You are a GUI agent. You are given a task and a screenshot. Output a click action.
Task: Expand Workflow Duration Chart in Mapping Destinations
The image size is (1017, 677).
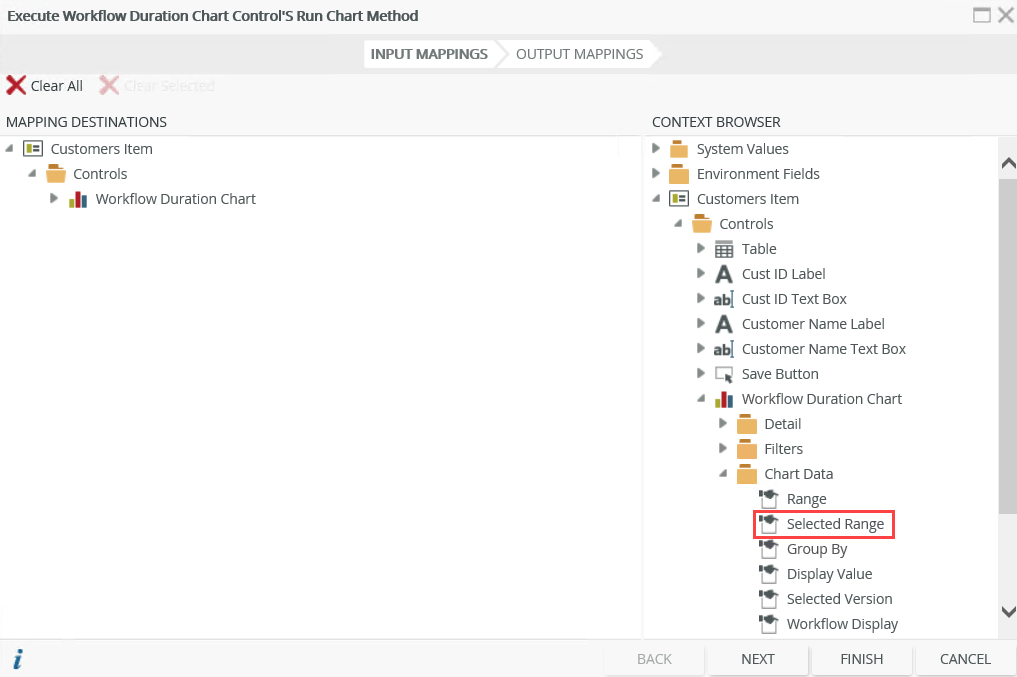tap(54, 198)
